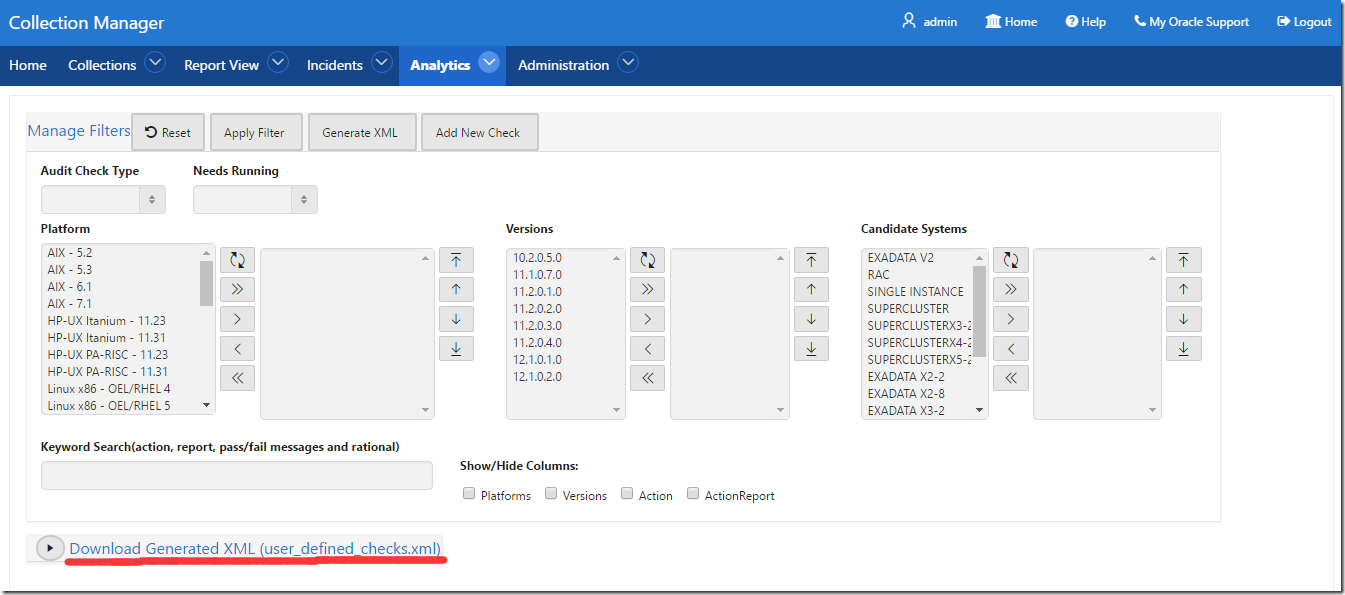Viewport: 1345px width, 595px height.
Task: Open the Incidents menu tab
Action: coord(335,65)
